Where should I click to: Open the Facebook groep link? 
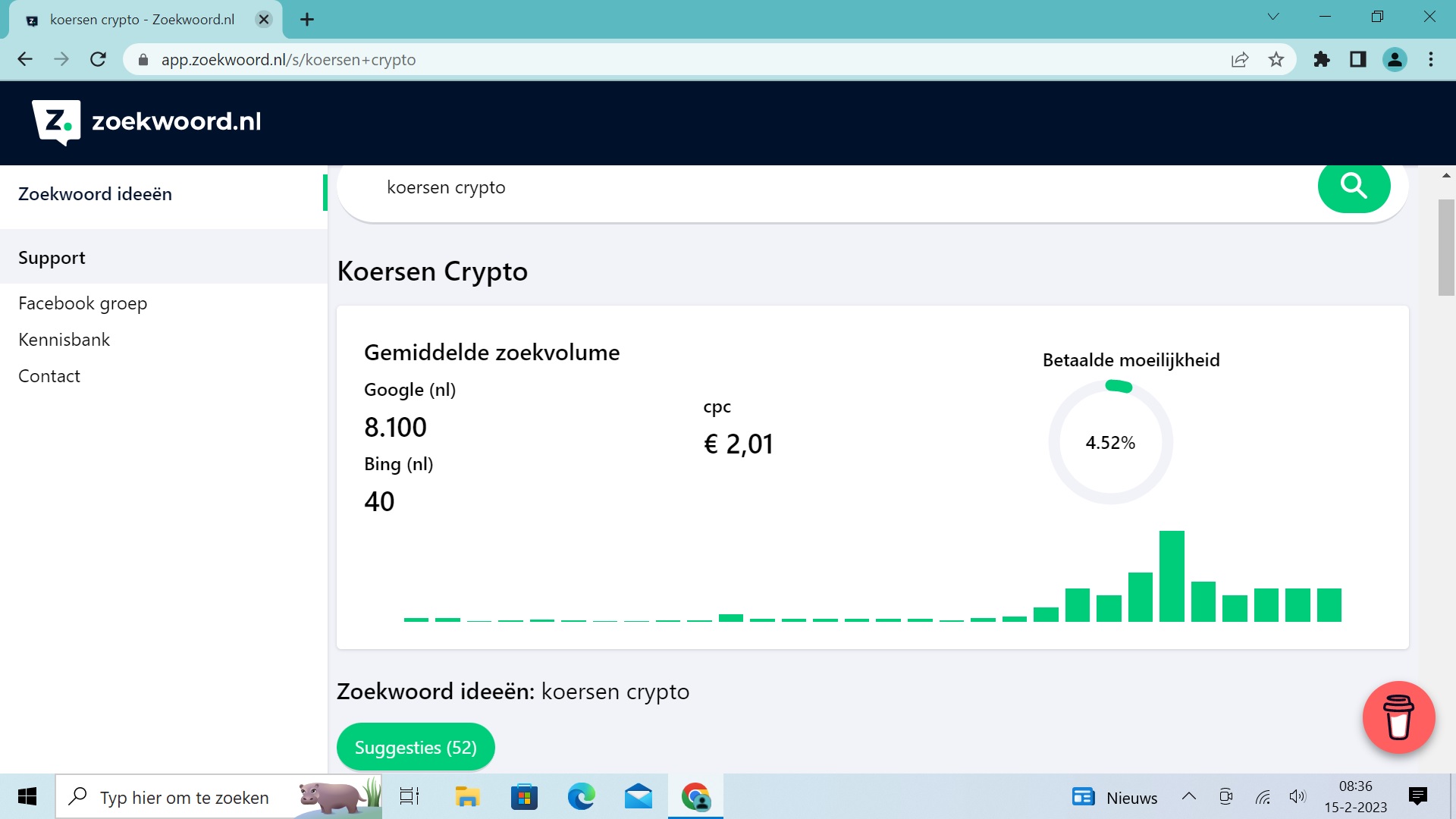tap(83, 303)
